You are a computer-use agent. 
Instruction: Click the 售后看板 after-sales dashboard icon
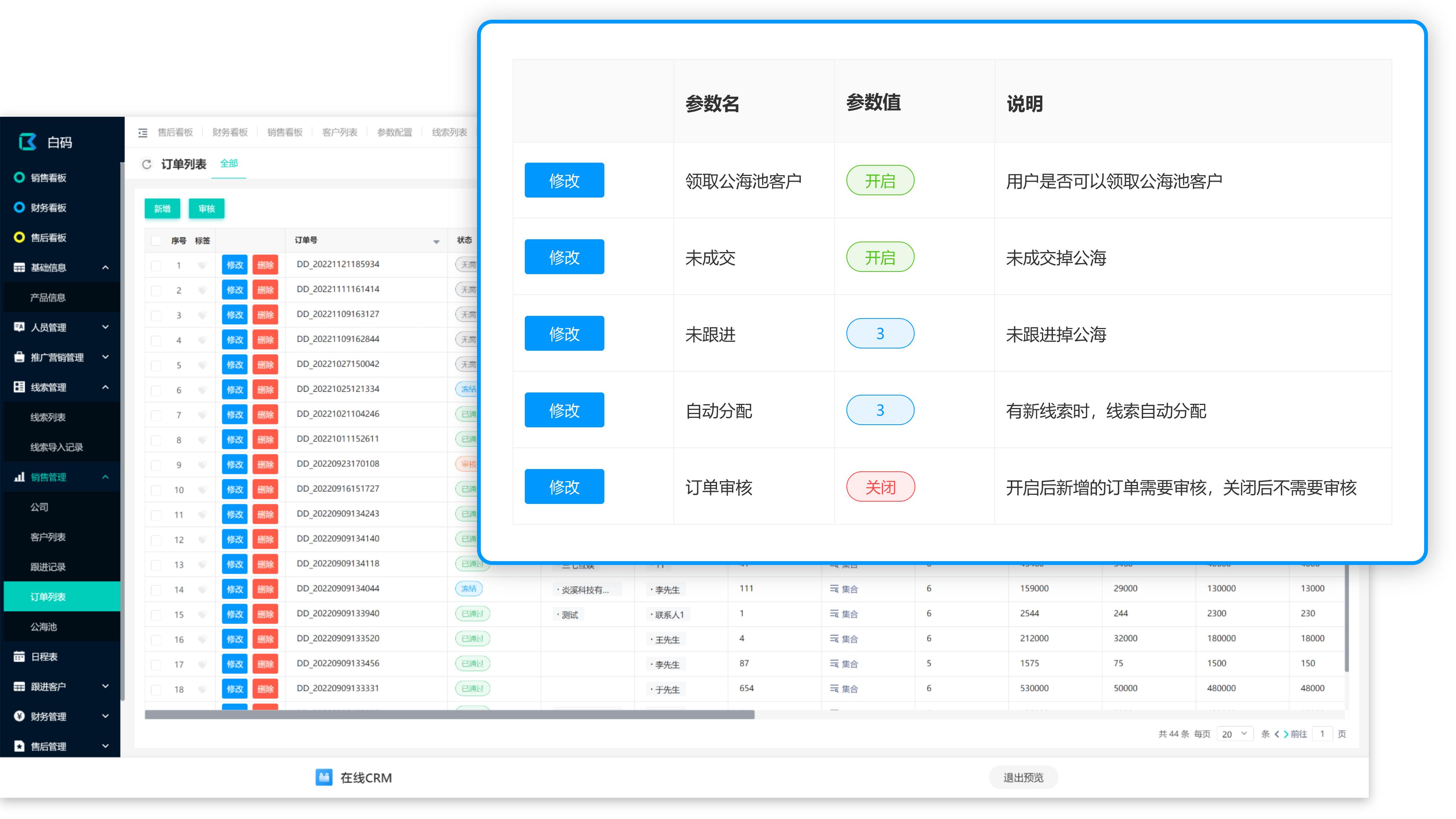pos(19,237)
